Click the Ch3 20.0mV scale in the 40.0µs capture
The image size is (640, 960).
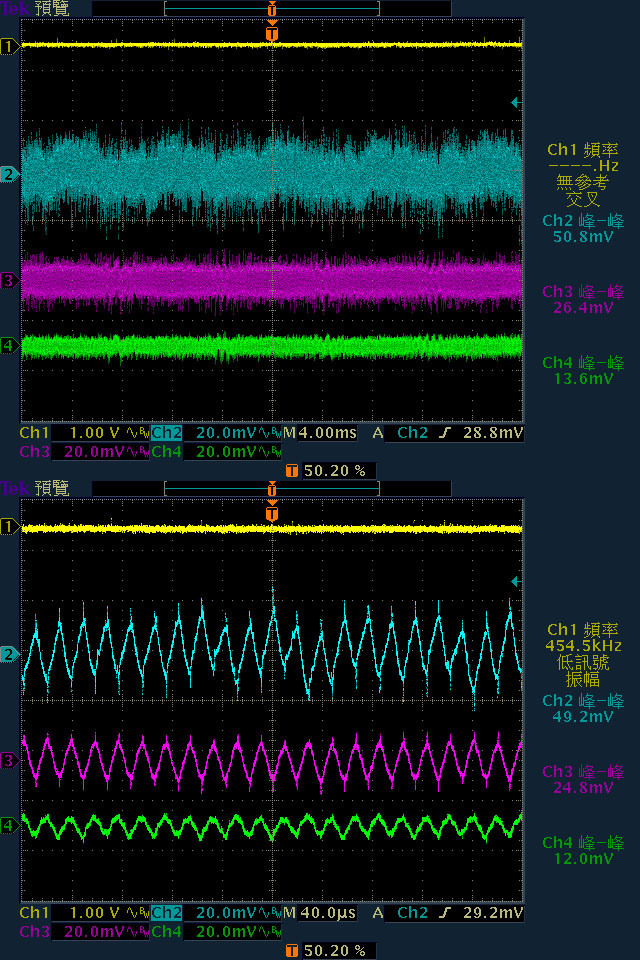[84, 931]
